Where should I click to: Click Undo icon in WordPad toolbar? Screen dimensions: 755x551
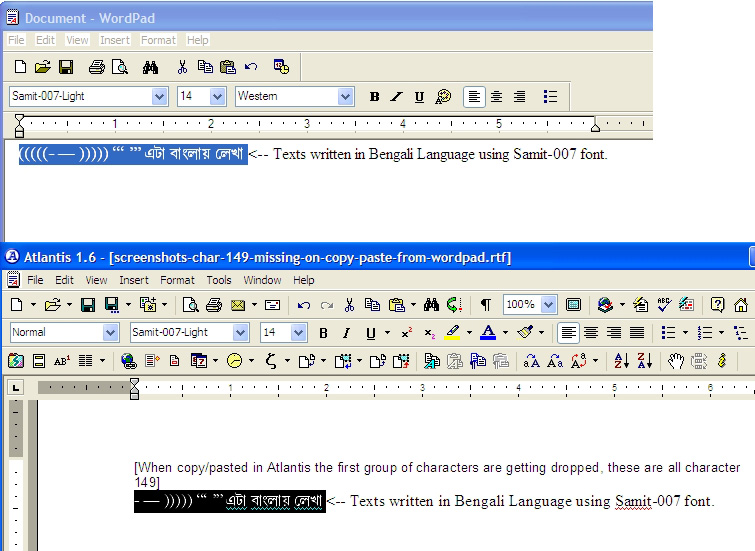pyautogui.click(x=251, y=66)
